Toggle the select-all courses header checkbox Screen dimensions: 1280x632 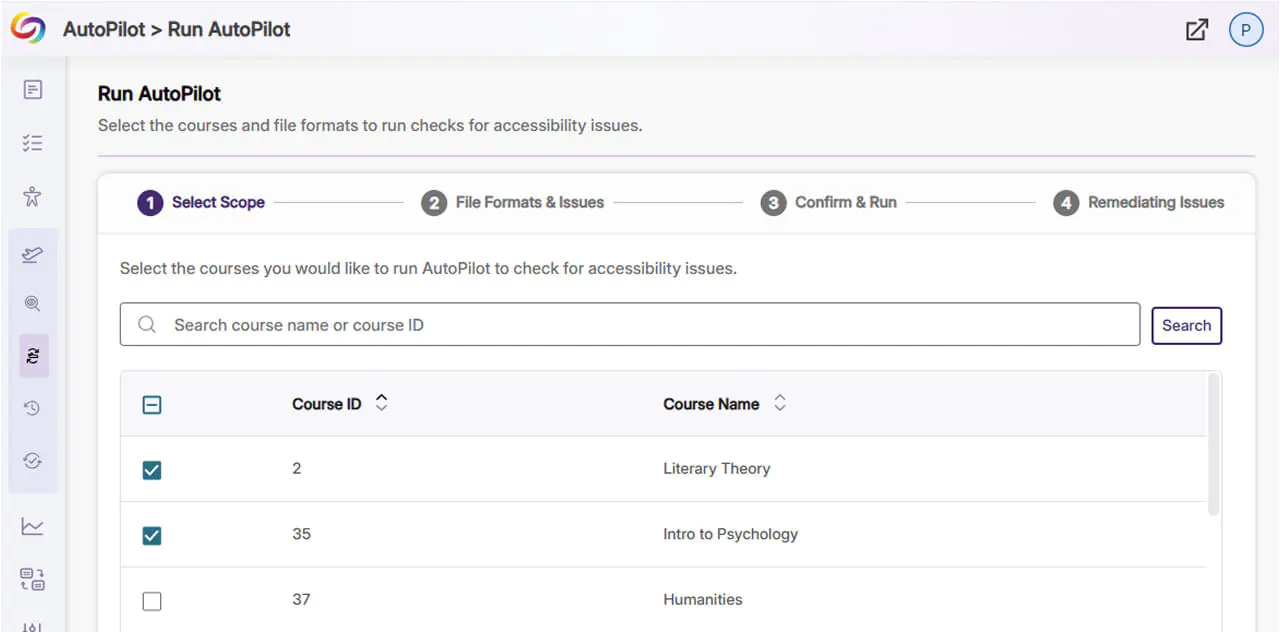pos(152,405)
